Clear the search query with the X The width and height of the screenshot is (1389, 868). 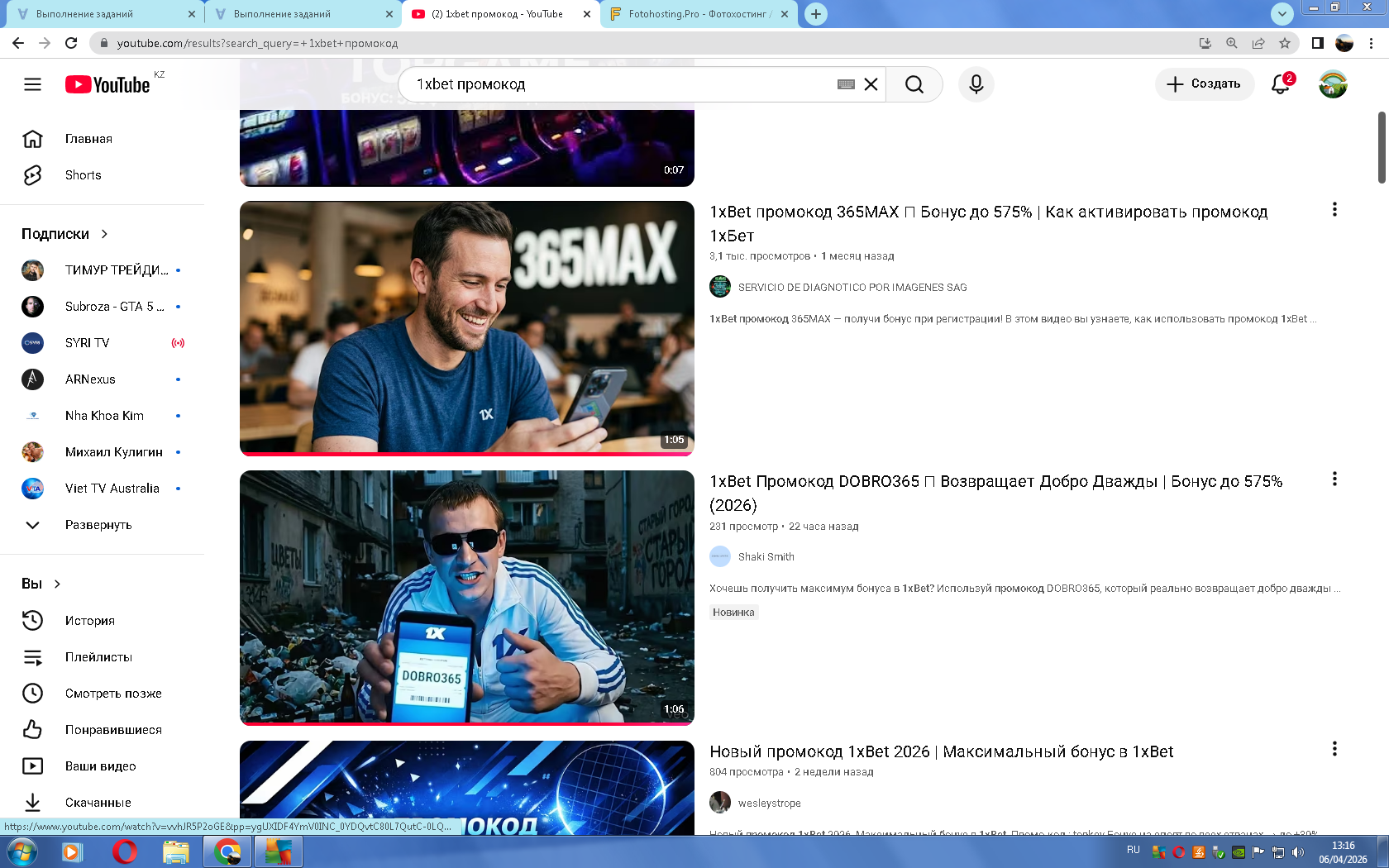pyautogui.click(x=871, y=84)
